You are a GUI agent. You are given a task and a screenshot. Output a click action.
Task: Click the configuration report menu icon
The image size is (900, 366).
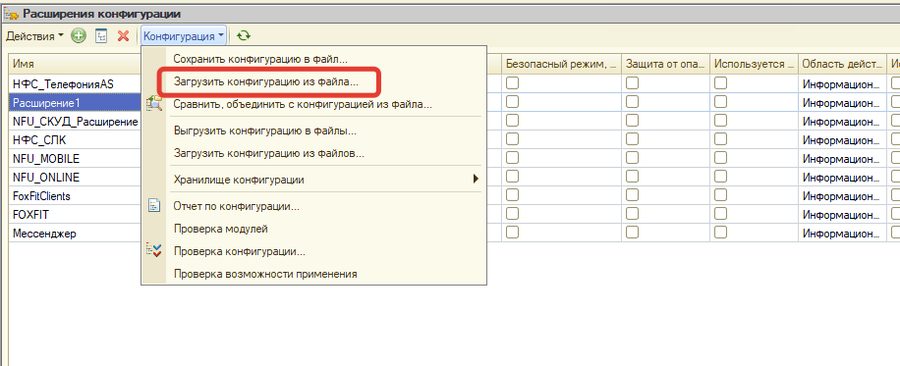[154, 205]
